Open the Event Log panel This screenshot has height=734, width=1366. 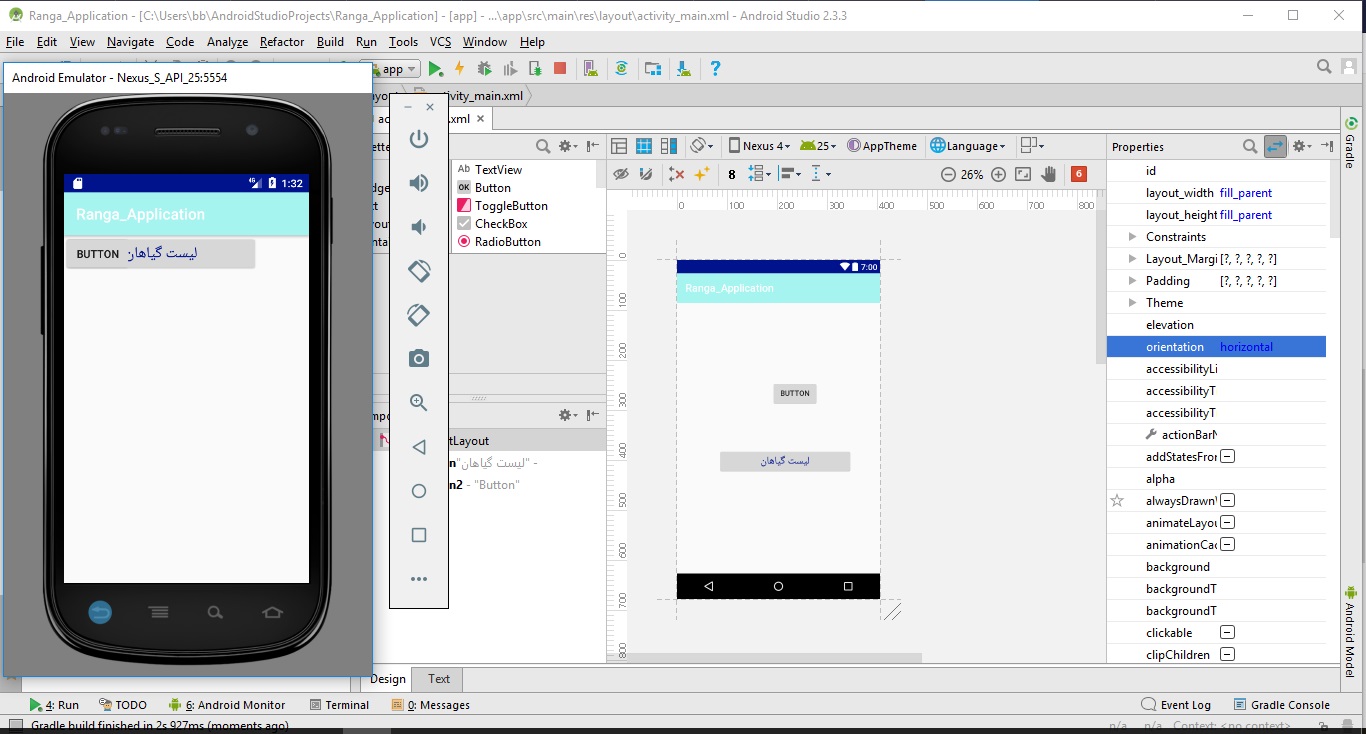1176,705
